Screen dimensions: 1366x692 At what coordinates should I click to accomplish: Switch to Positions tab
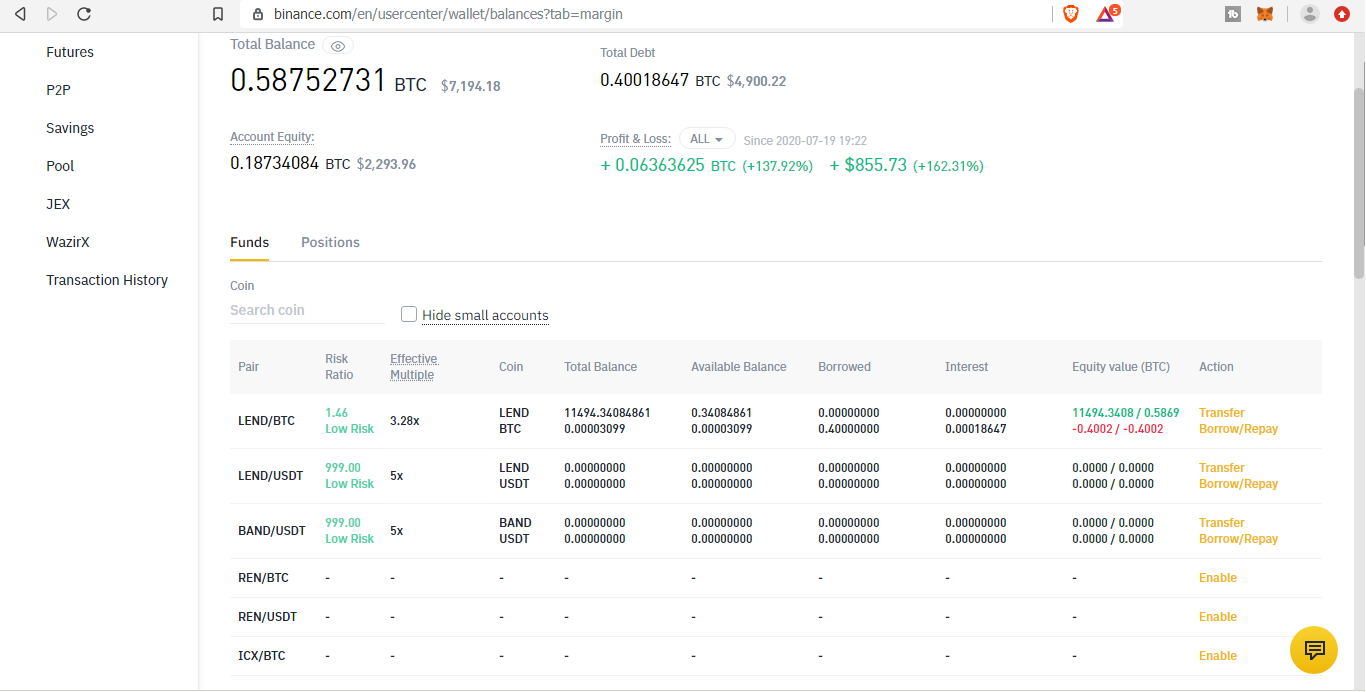click(x=330, y=242)
